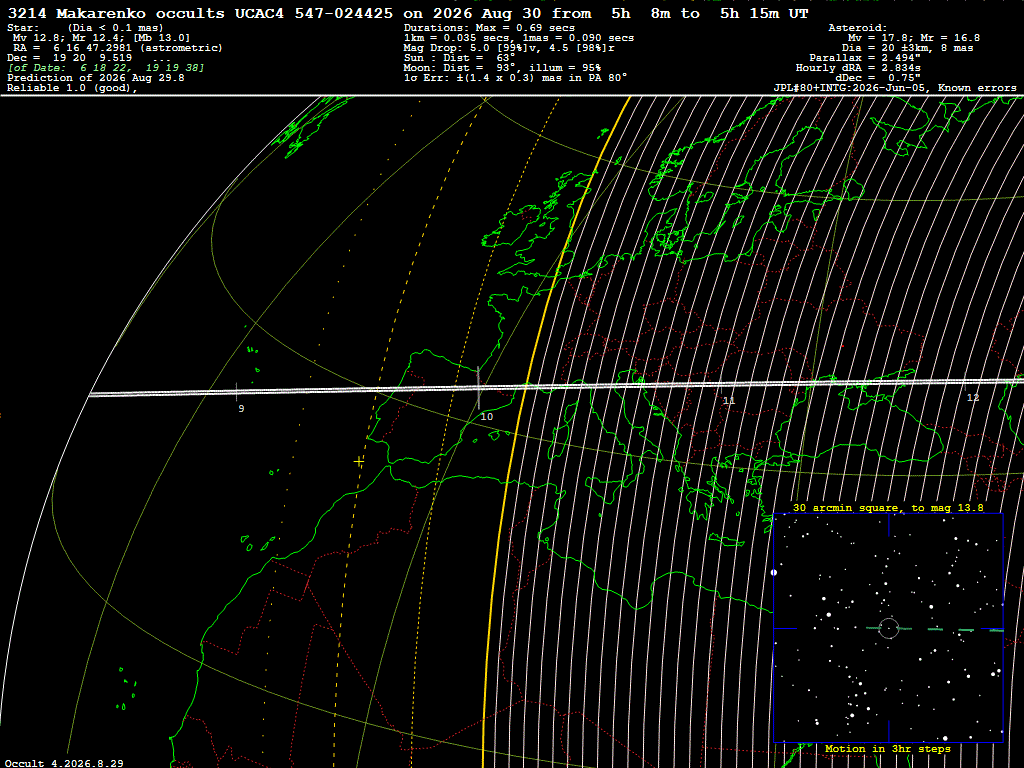Click the yellow crosshair marker off Portugal
Image resolution: width=1024 pixels, height=768 pixels.
click(359, 462)
